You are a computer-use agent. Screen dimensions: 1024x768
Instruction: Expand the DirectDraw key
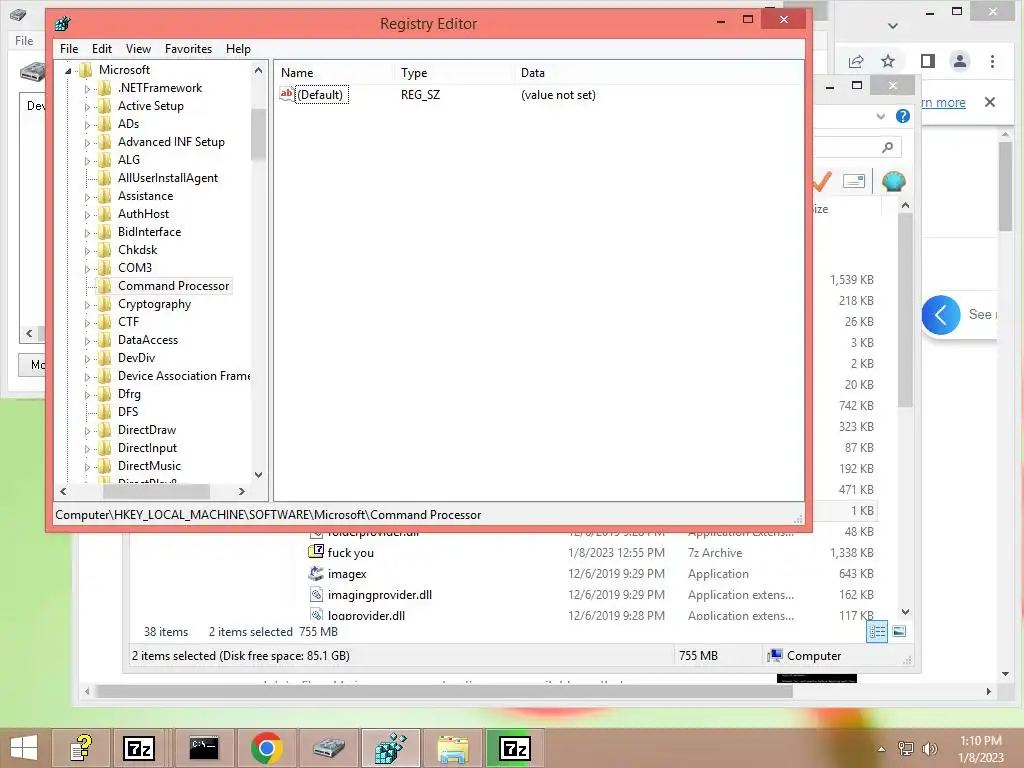pyautogui.click(x=87, y=431)
